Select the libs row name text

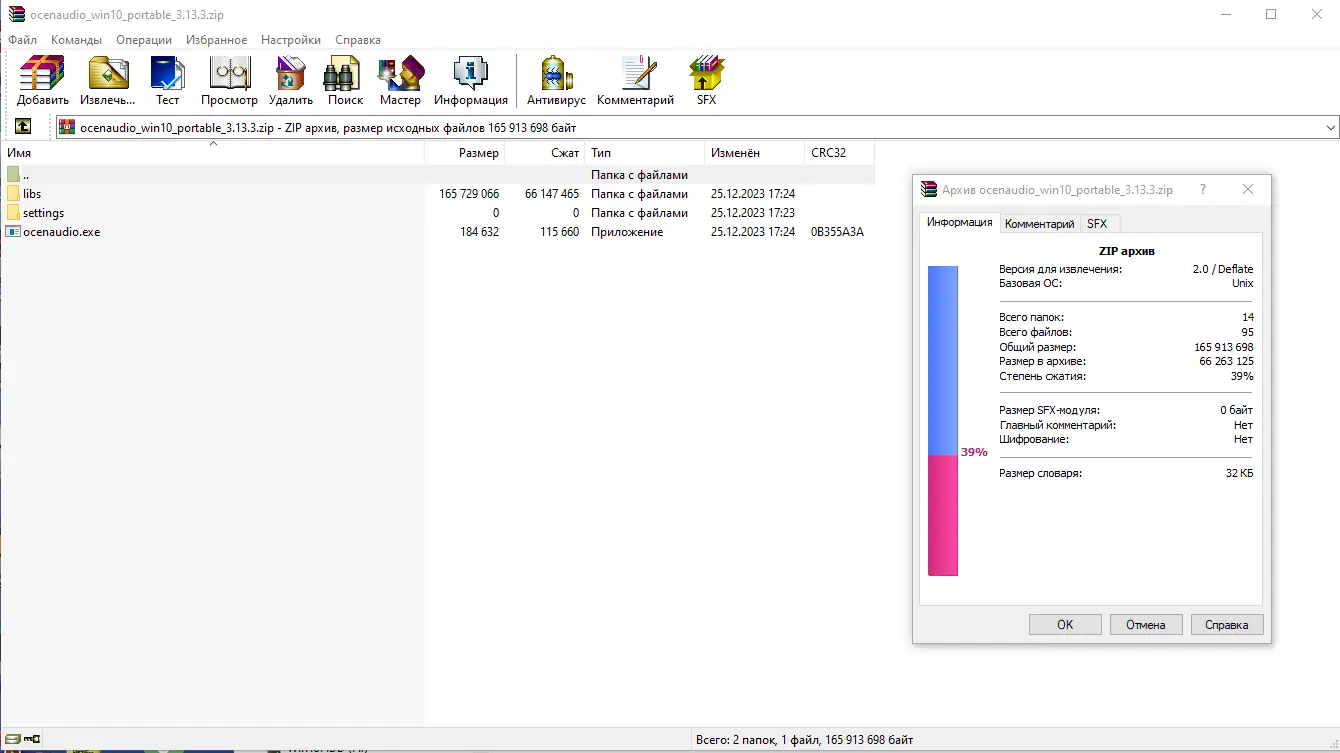coord(32,194)
